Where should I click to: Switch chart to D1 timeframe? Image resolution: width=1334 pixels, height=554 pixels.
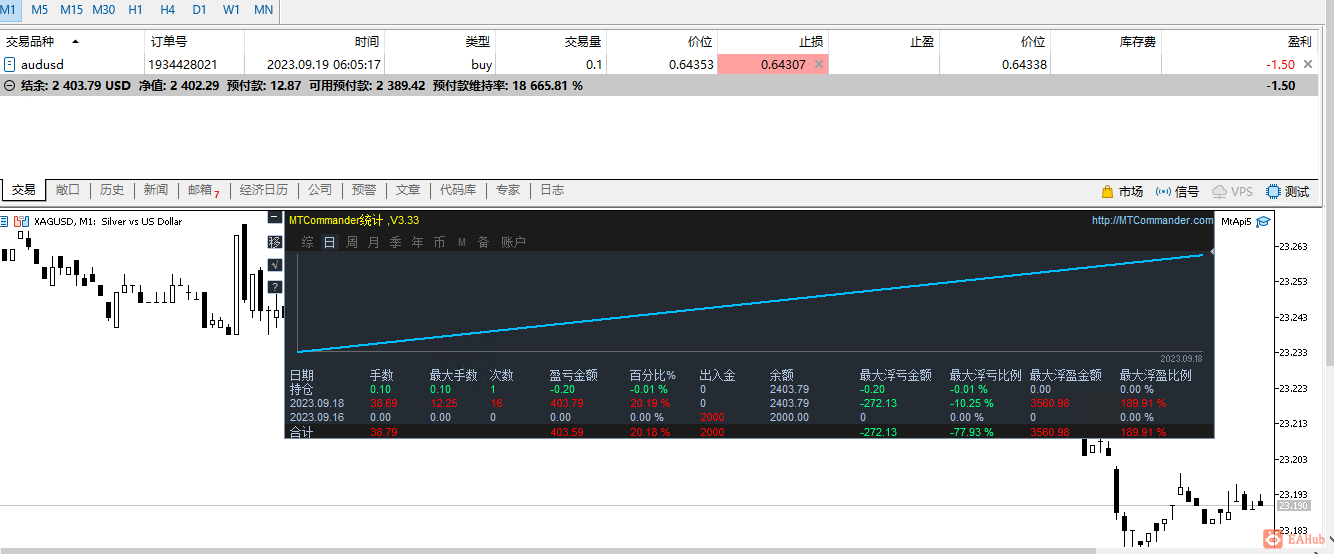[199, 9]
